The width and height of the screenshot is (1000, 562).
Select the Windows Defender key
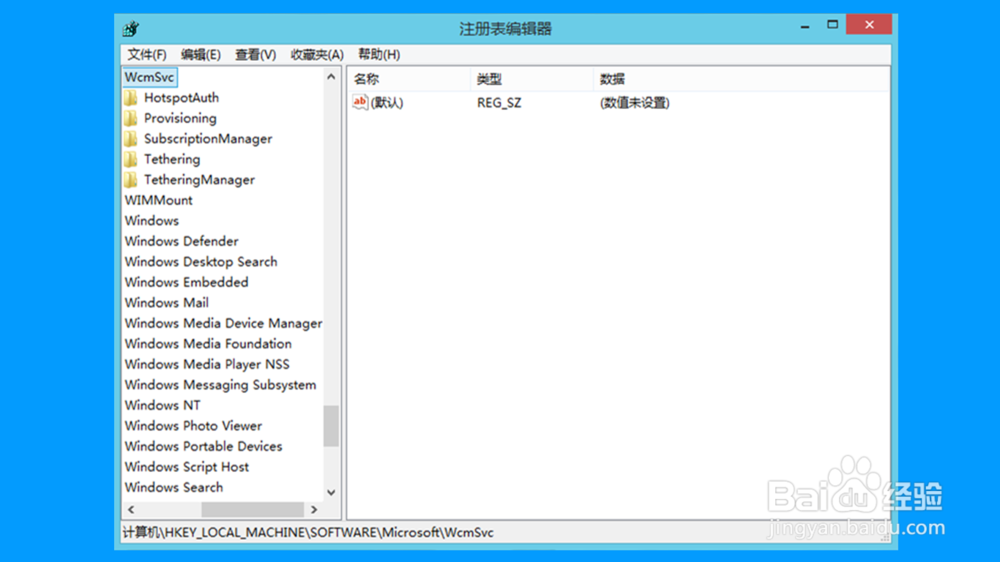[x=182, y=241]
